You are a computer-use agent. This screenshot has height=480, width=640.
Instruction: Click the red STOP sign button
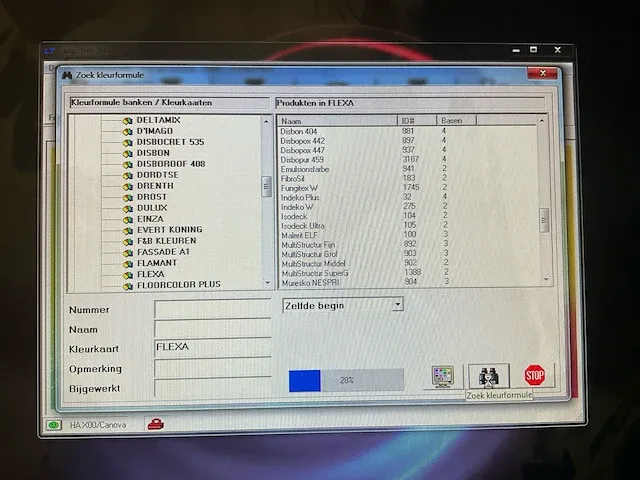coord(534,375)
